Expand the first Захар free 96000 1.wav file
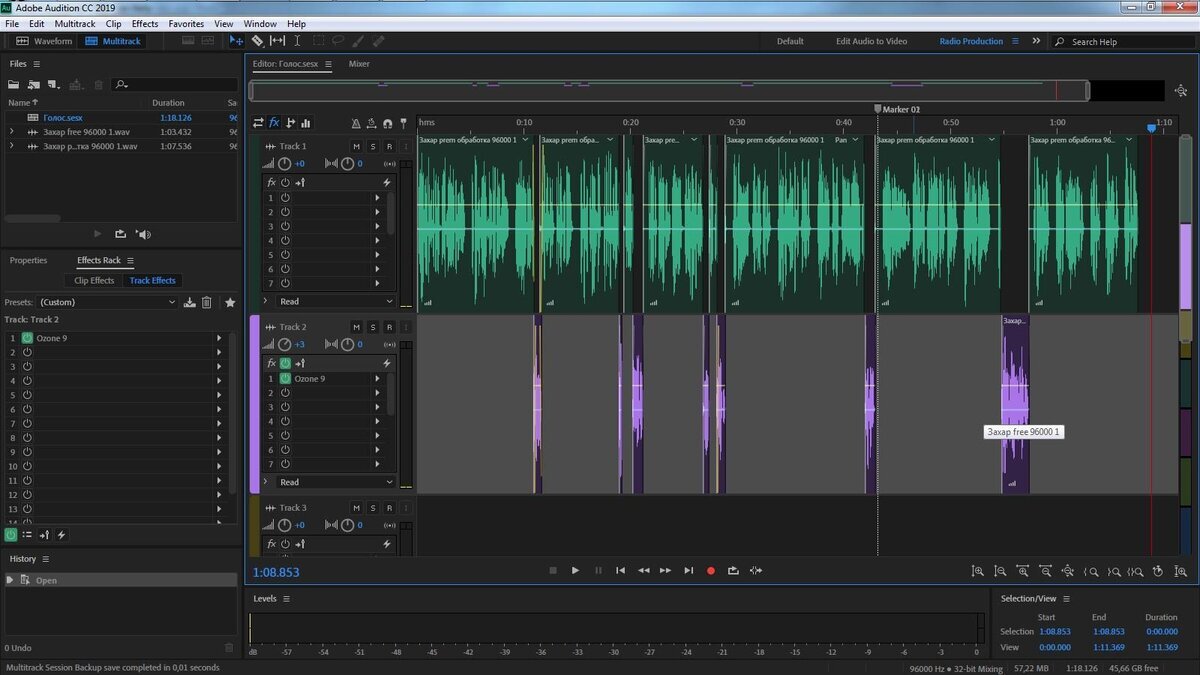Viewport: 1200px width, 675px height. 11,132
